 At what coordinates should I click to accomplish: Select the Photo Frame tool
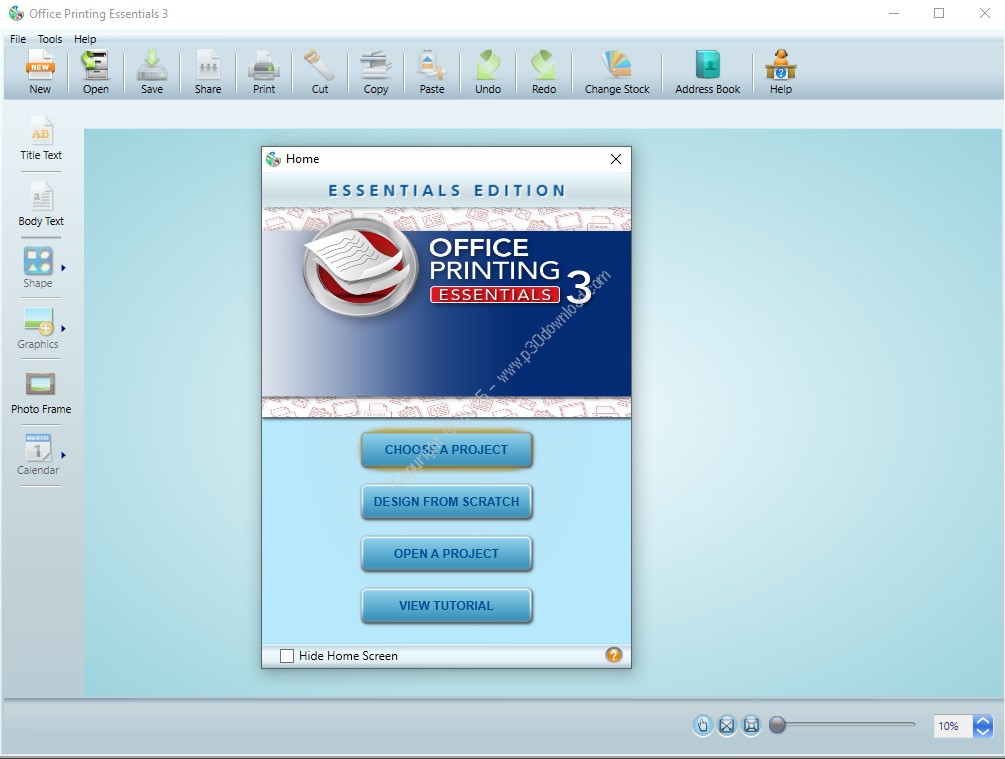pyautogui.click(x=40, y=393)
